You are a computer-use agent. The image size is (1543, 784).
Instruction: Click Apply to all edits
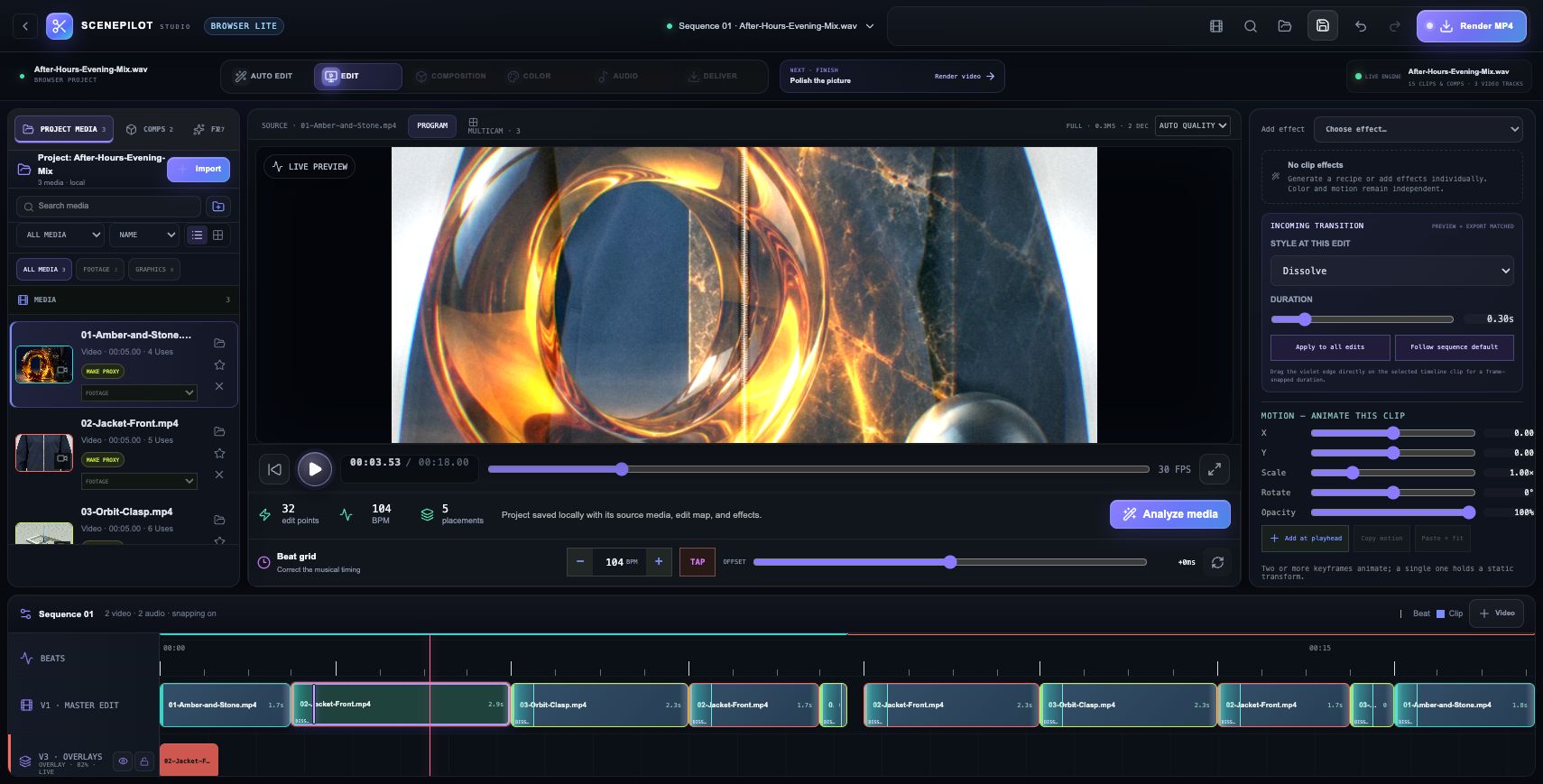coord(1330,347)
